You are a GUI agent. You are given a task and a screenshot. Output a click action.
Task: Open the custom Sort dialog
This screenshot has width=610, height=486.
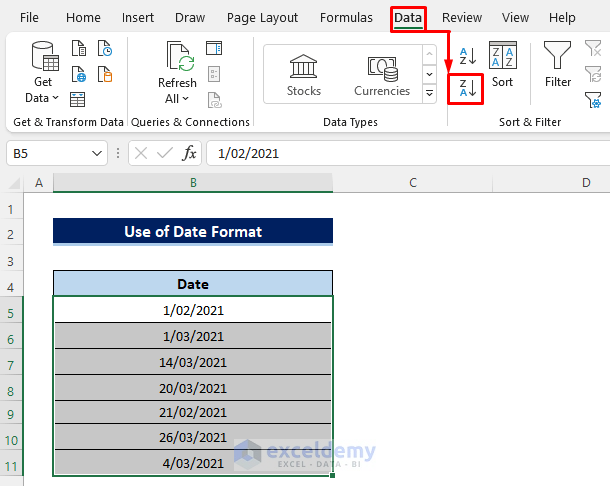[x=503, y=65]
